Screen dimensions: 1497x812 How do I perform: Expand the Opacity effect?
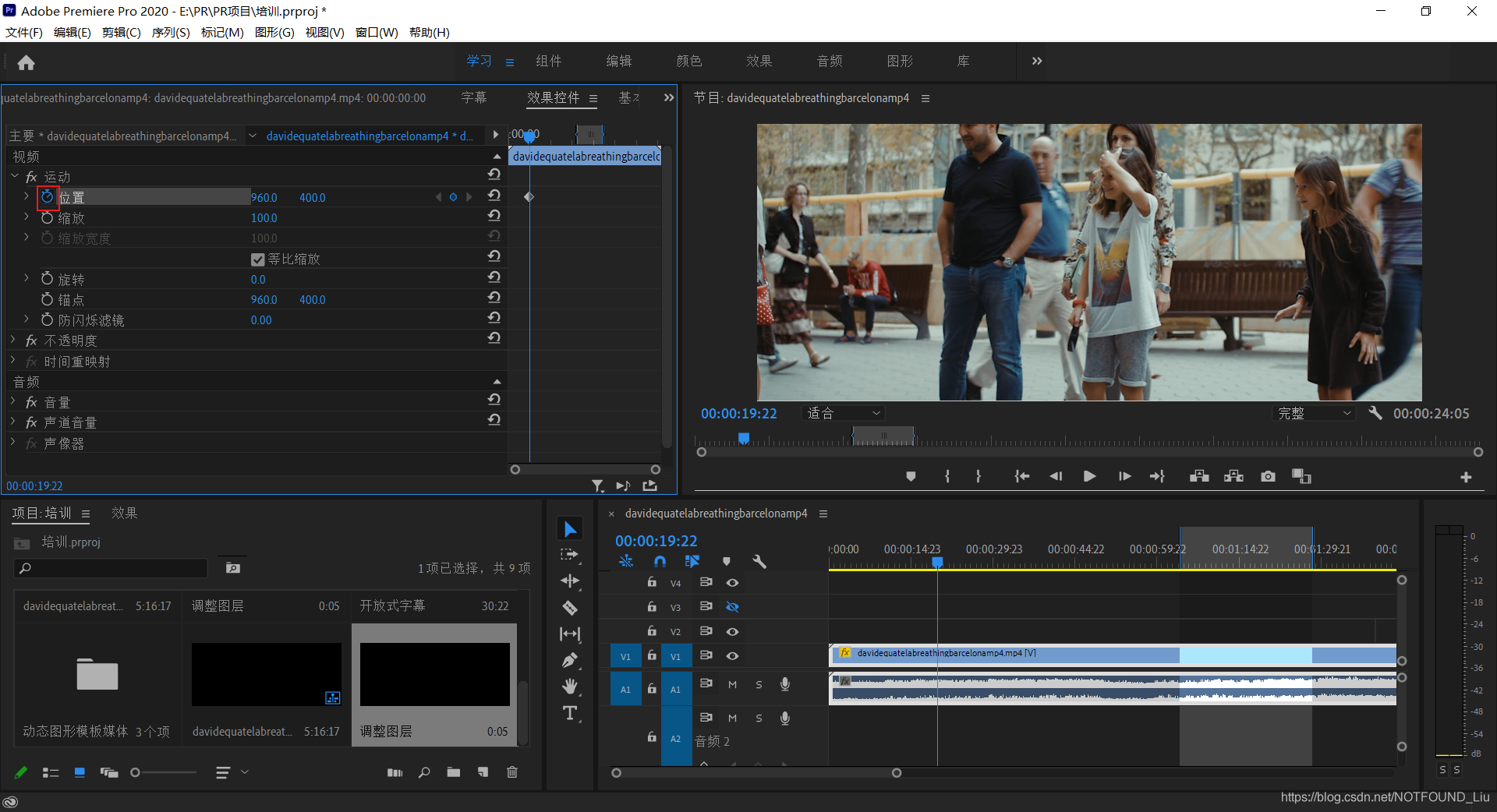click(13, 341)
